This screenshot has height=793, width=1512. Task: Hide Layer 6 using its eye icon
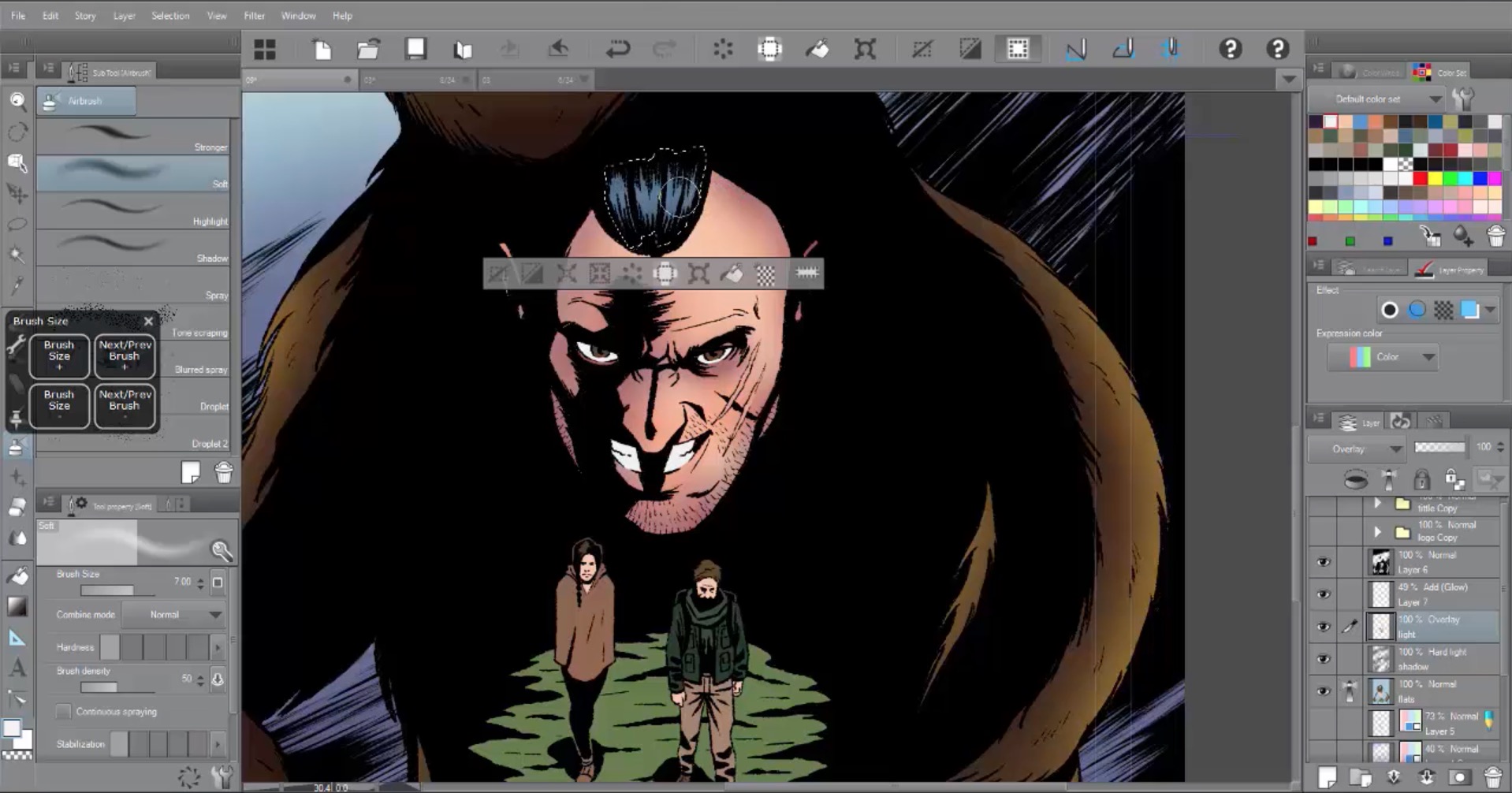[1323, 562]
